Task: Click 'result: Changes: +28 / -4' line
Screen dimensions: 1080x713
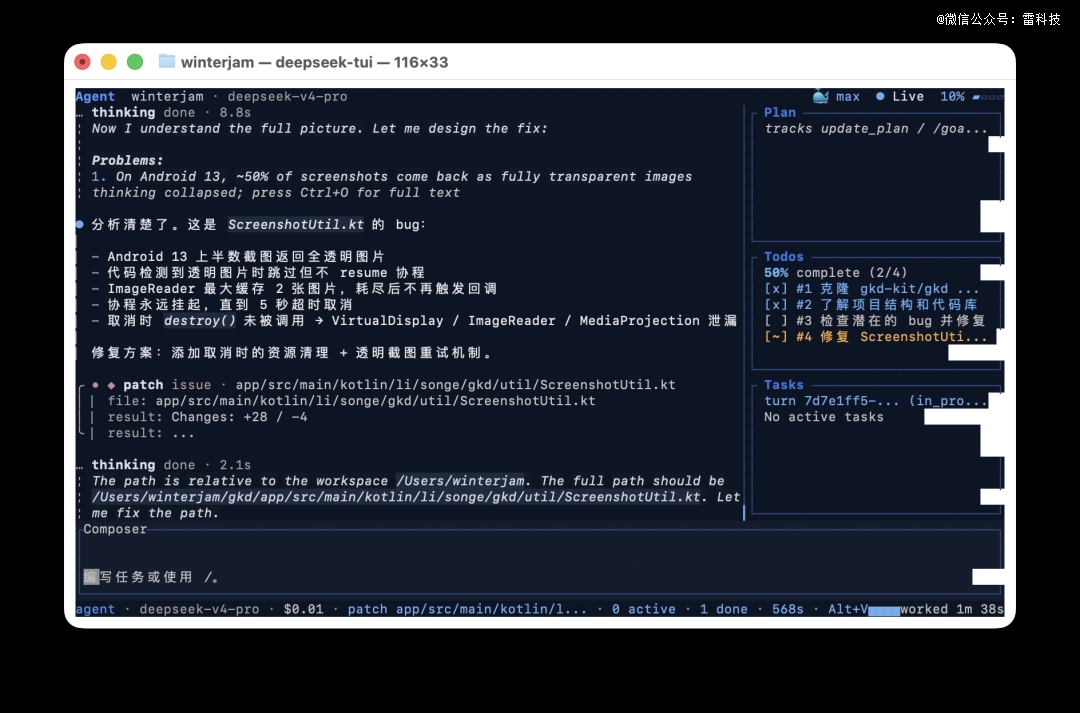Action: (207, 417)
